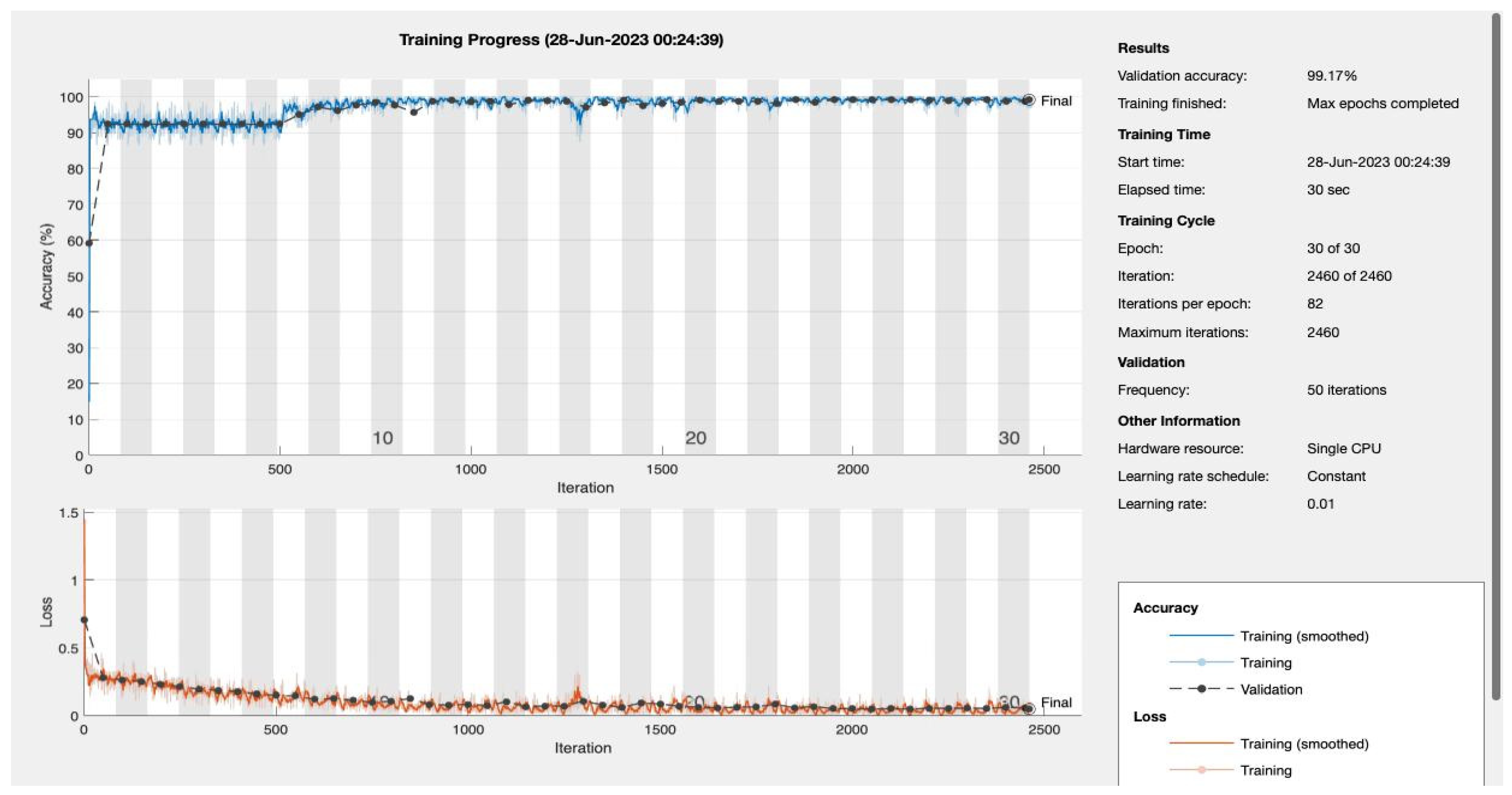Click the Accuracy Training legend marker

[1201, 662]
